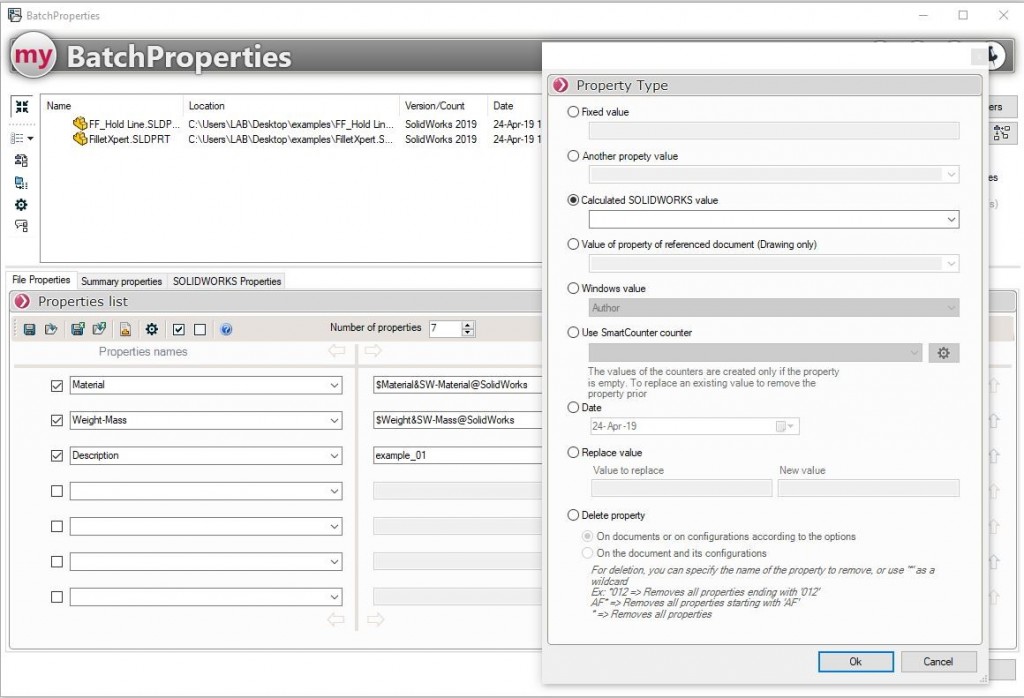Uncheck the Material property checkbox
Viewport: 1024px width, 698px height.
(57, 386)
